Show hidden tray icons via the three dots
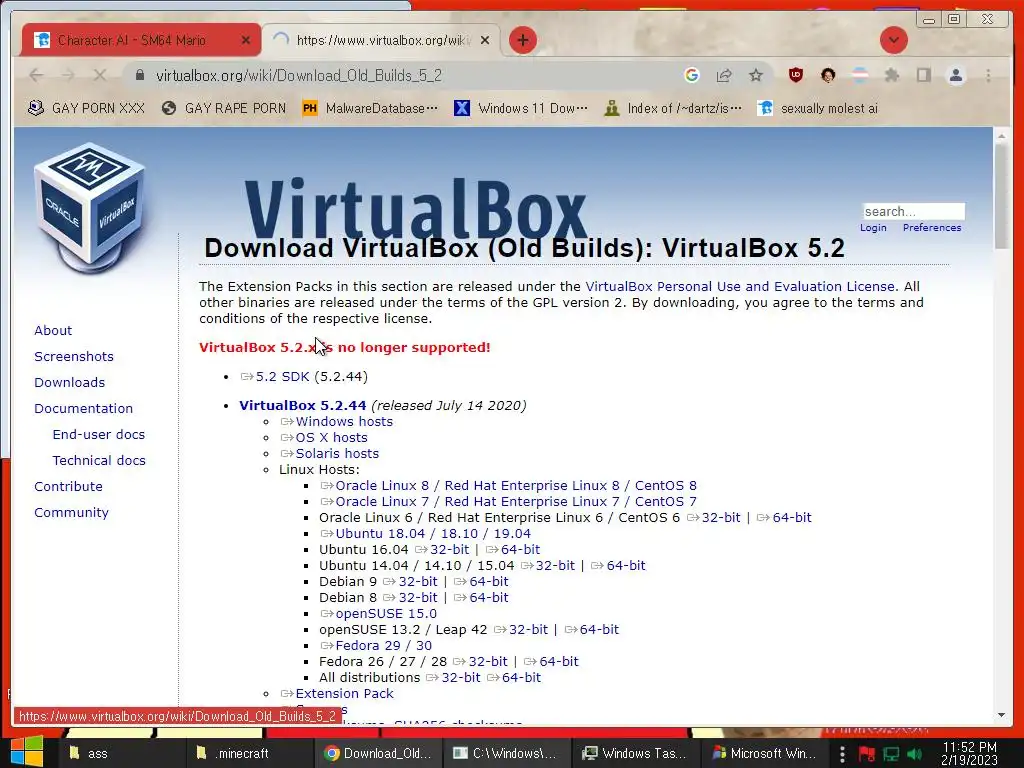 click(x=842, y=754)
